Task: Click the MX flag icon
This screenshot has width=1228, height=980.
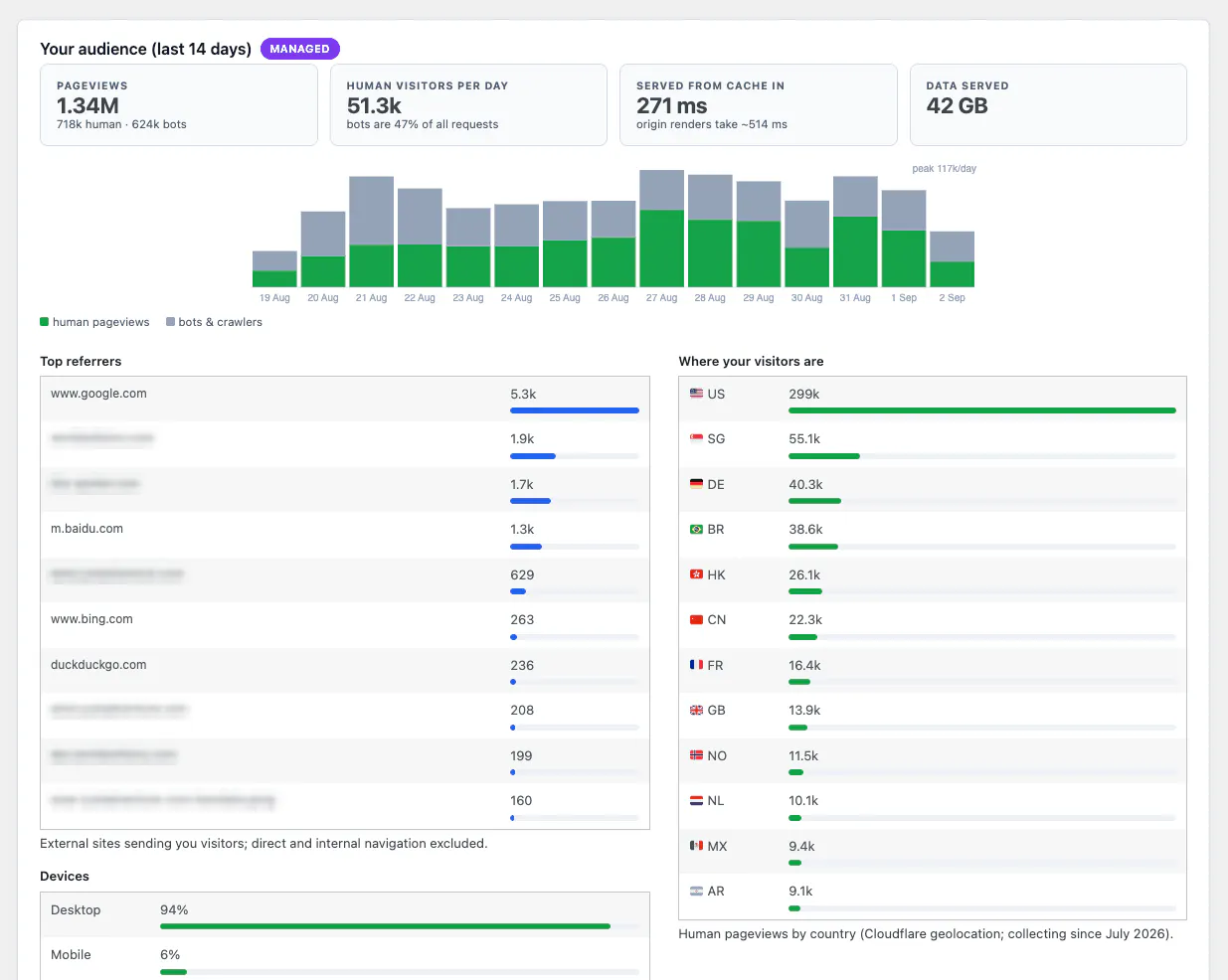Action: pos(696,846)
